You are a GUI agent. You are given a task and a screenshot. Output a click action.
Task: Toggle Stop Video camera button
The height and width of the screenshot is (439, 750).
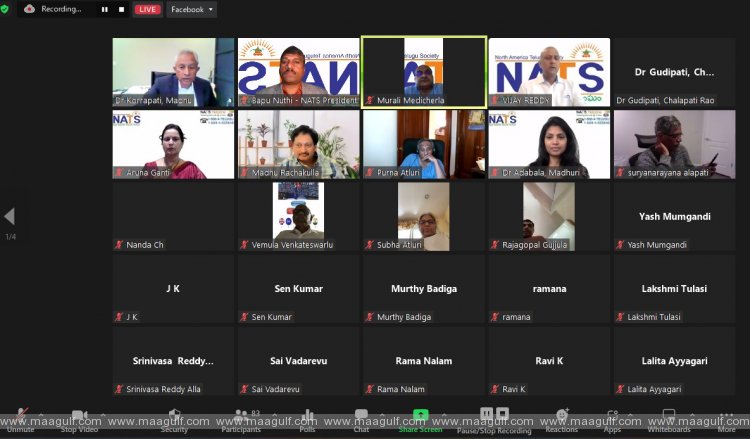[79, 416]
